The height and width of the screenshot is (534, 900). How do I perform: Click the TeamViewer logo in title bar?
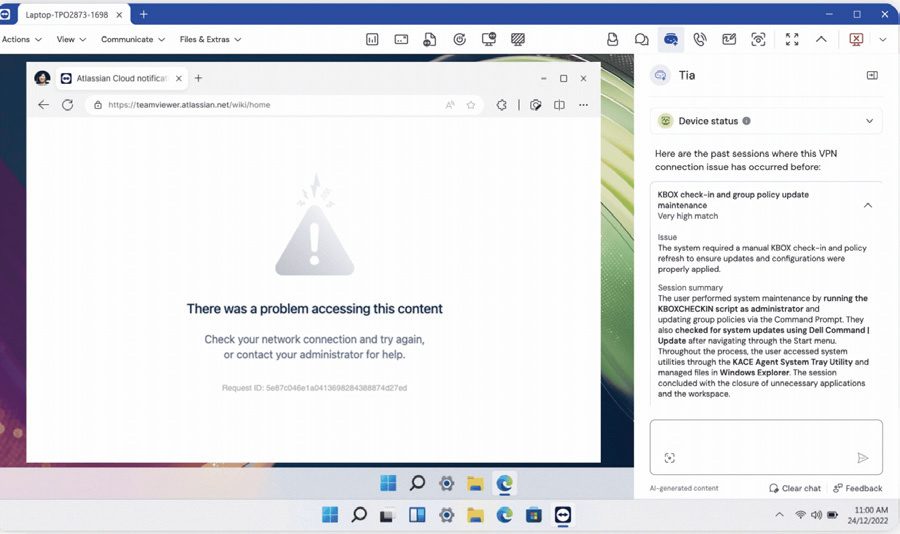point(5,14)
